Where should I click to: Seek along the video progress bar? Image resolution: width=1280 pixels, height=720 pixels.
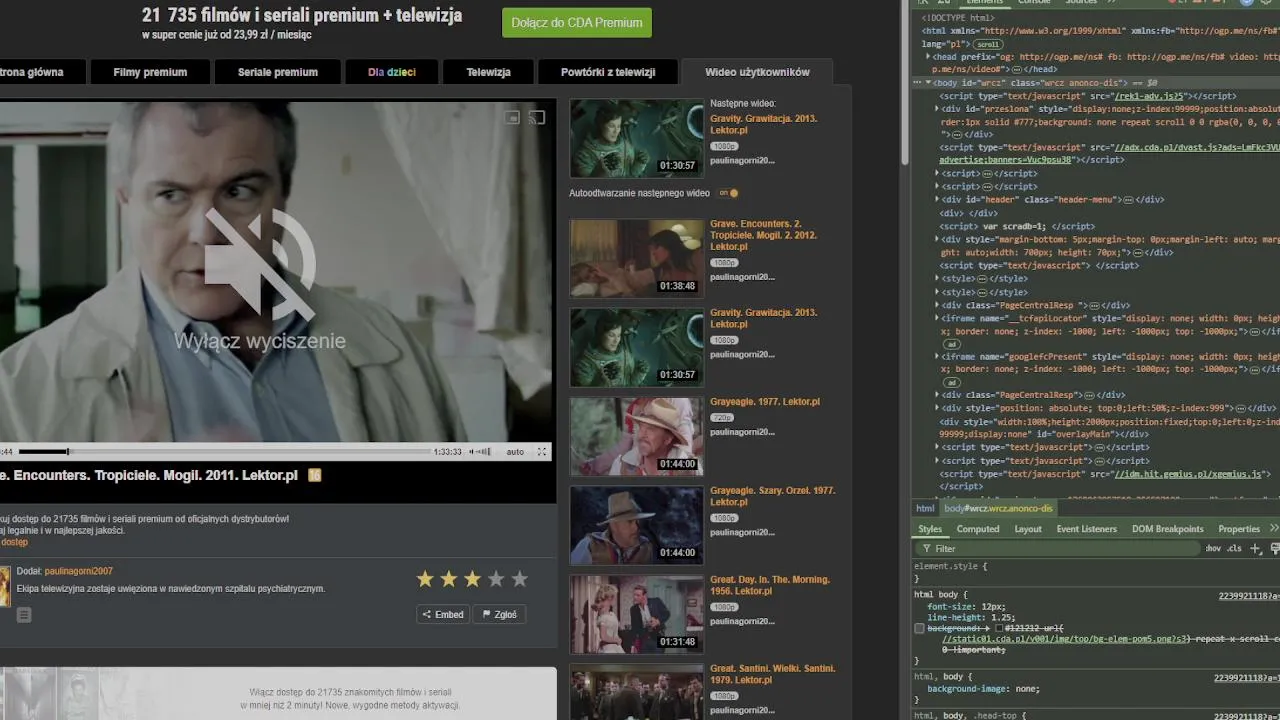pyautogui.click(x=225, y=452)
